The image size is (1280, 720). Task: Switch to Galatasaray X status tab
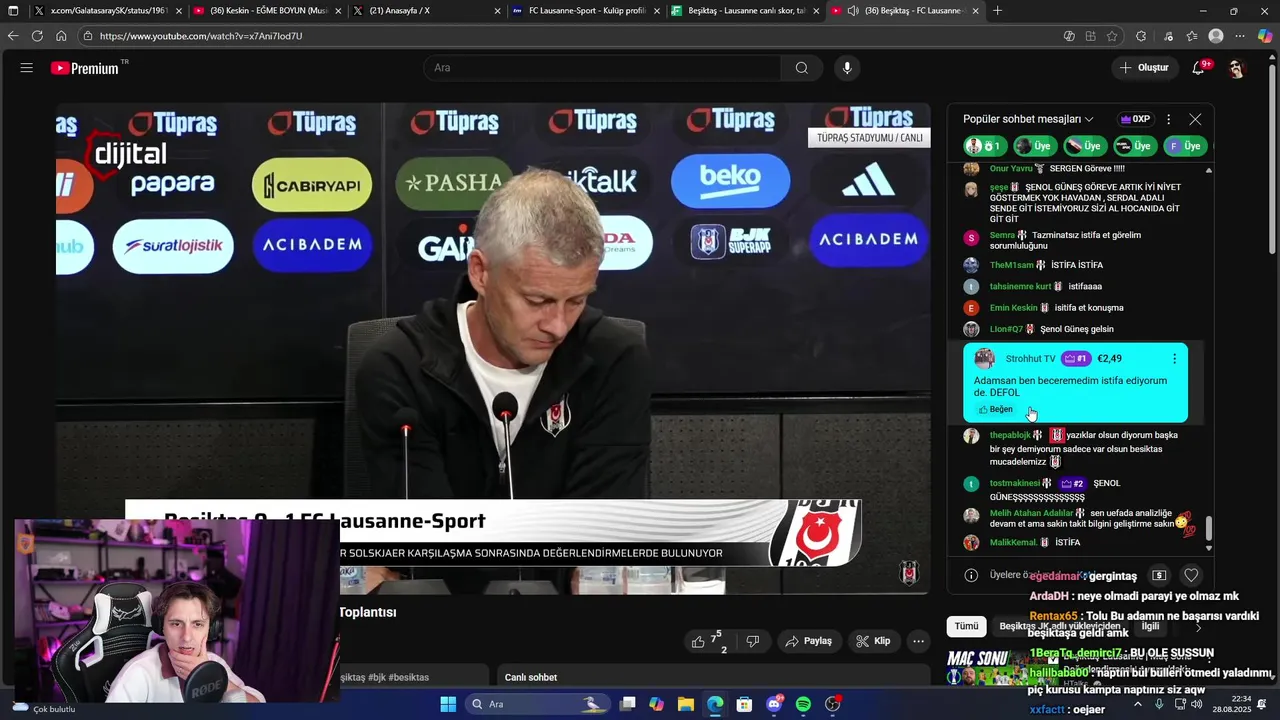[x=109, y=11]
